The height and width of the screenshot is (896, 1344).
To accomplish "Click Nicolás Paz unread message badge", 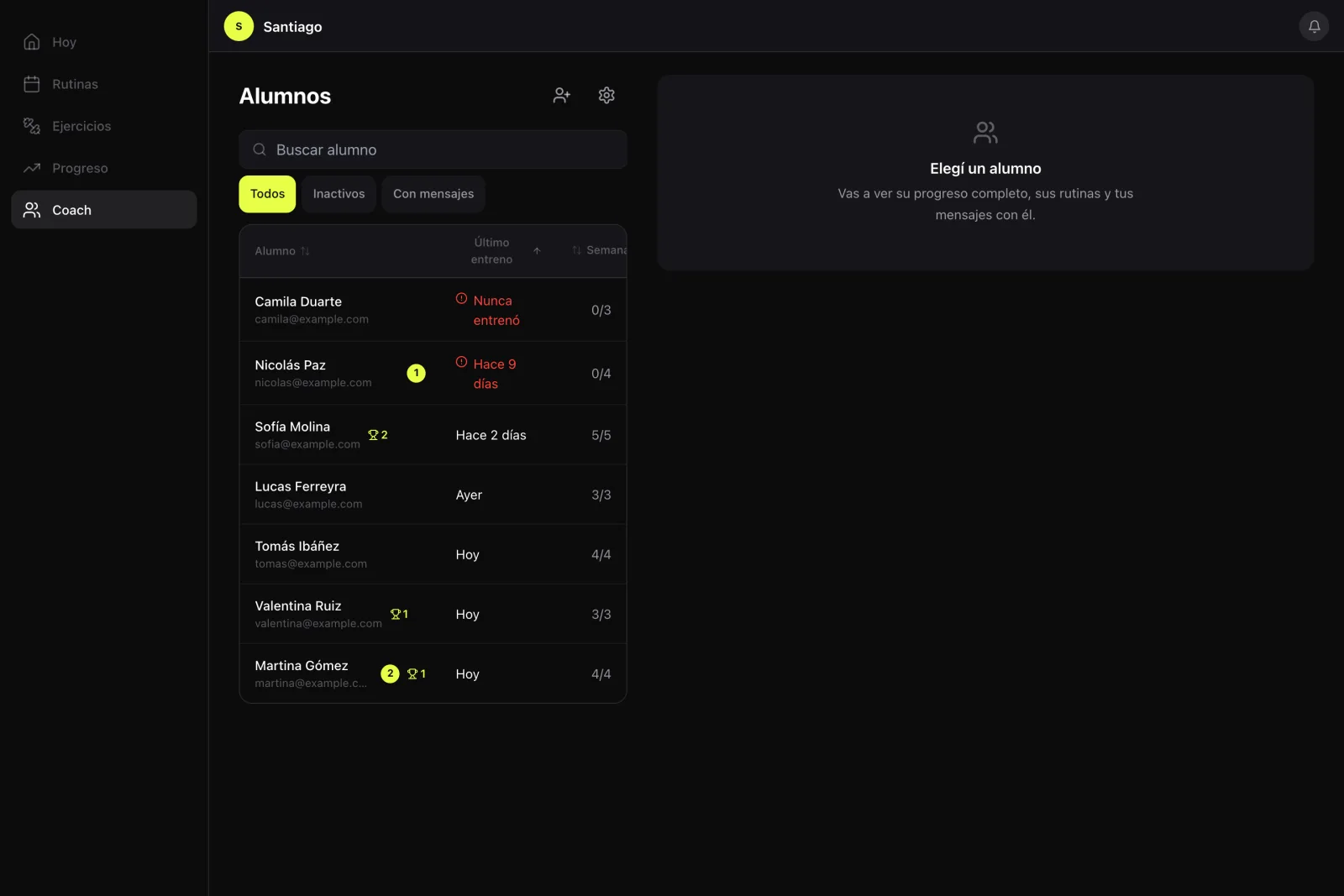I will point(416,373).
